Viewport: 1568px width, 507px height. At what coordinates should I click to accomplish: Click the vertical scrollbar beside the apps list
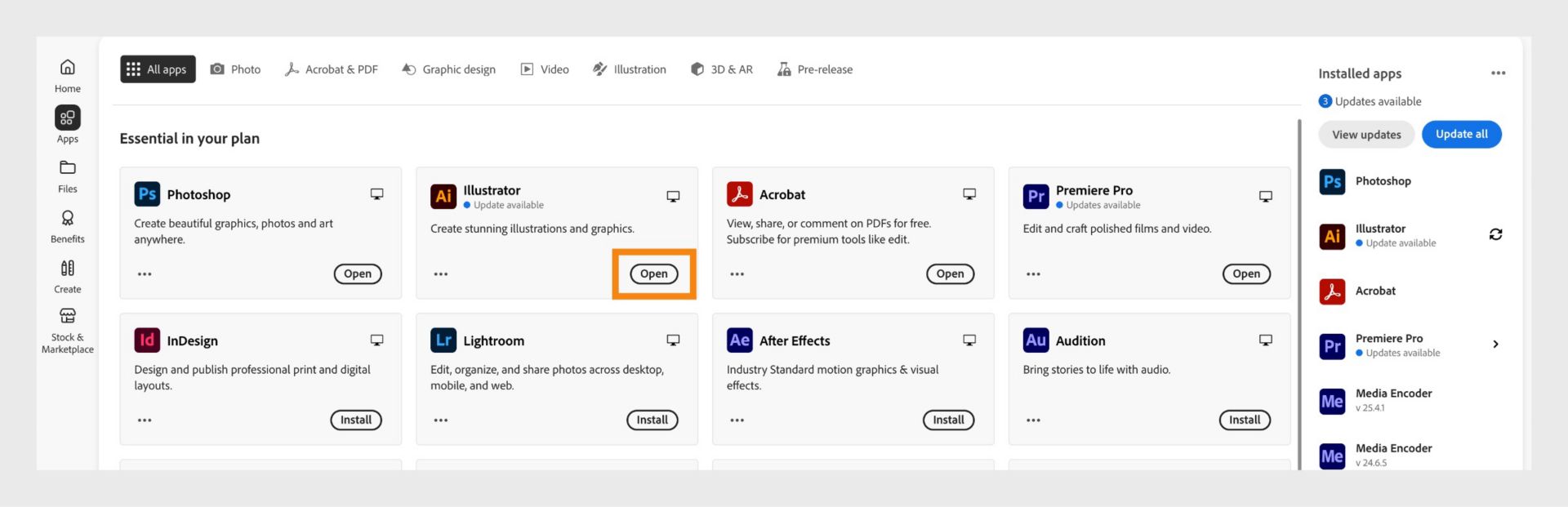[1299, 294]
